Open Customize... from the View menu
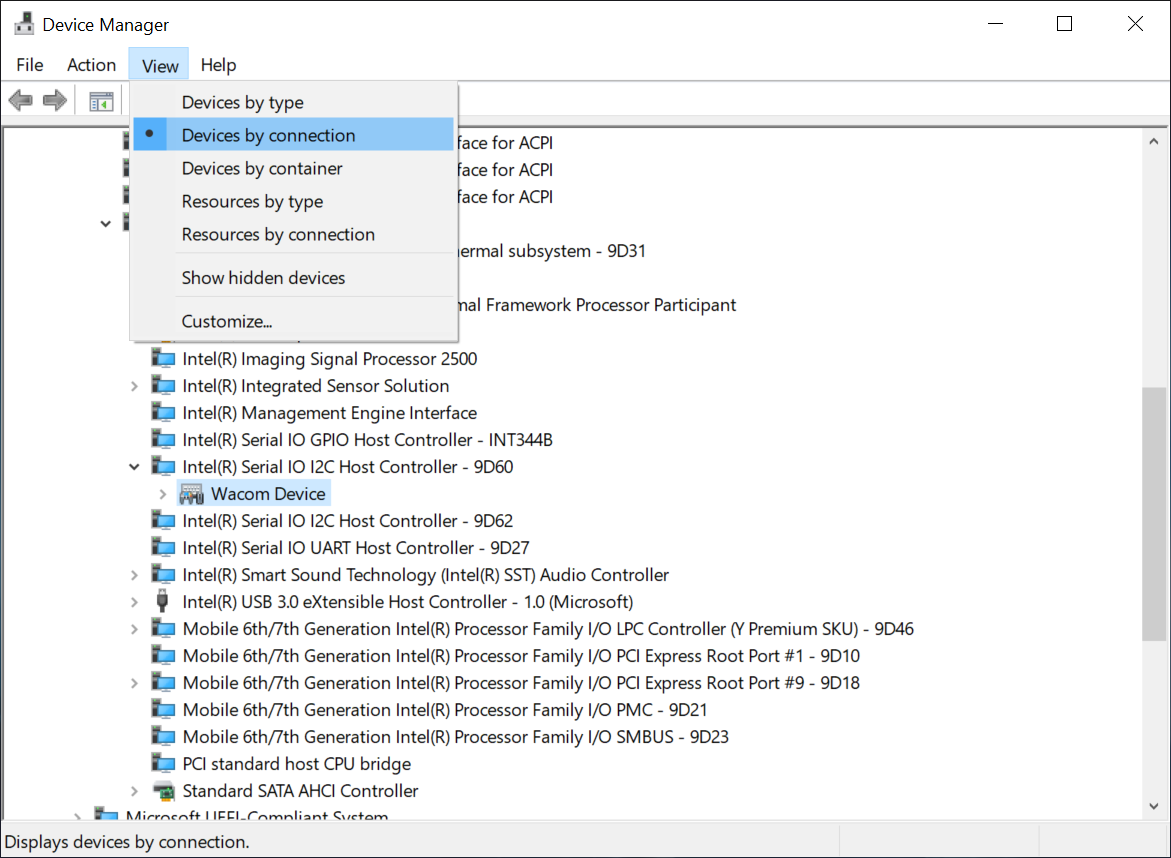1171x858 pixels. 227,322
